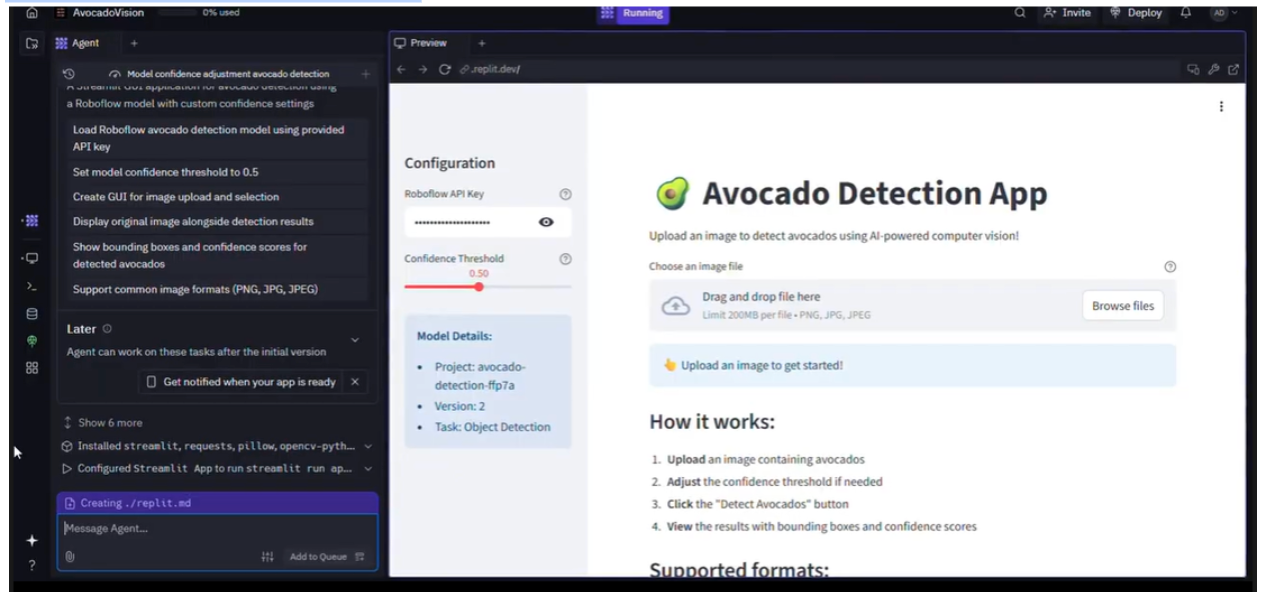Click Add to Queue button
This screenshot has height=600, width=1268.
[327, 557]
